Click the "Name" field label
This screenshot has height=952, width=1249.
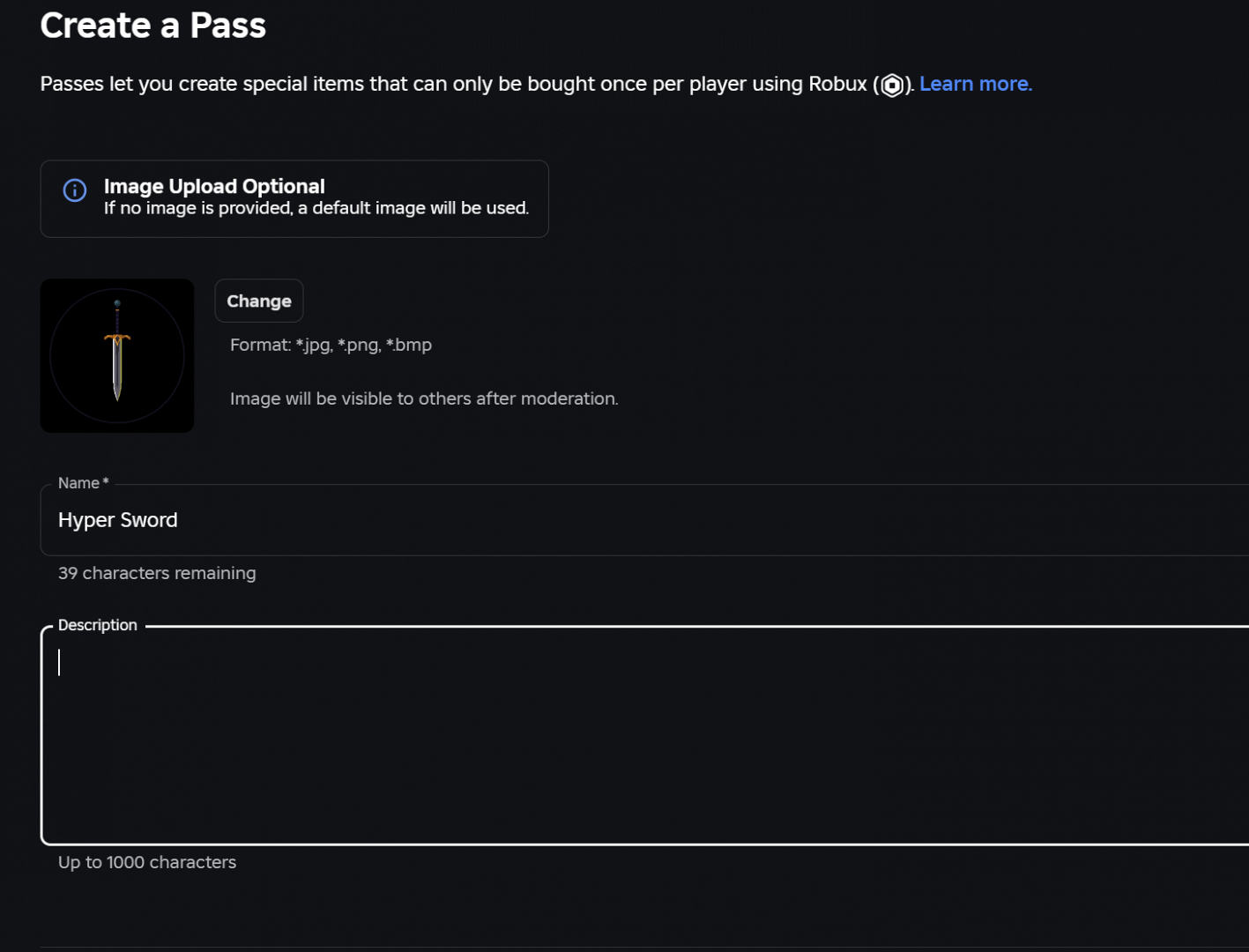[x=79, y=483]
